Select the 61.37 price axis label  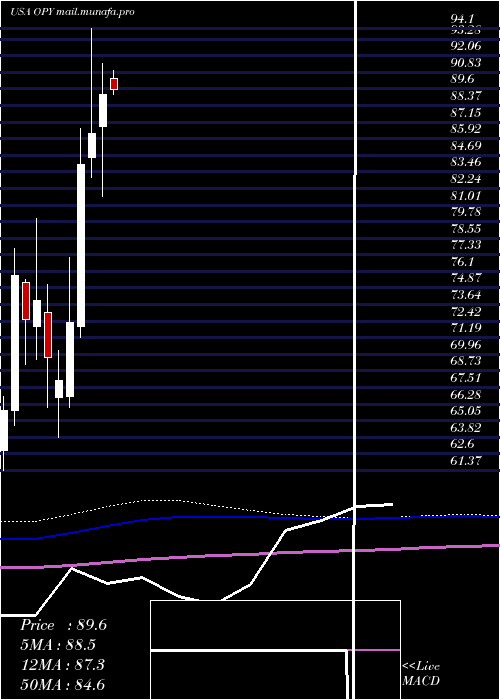(x=466, y=461)
